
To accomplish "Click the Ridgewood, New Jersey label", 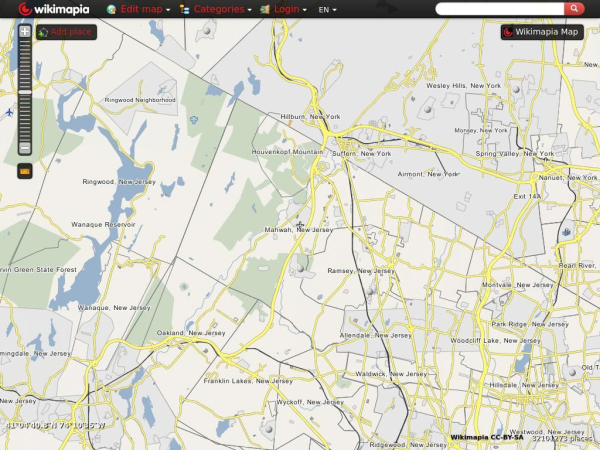I will click(x=408, y=445).
